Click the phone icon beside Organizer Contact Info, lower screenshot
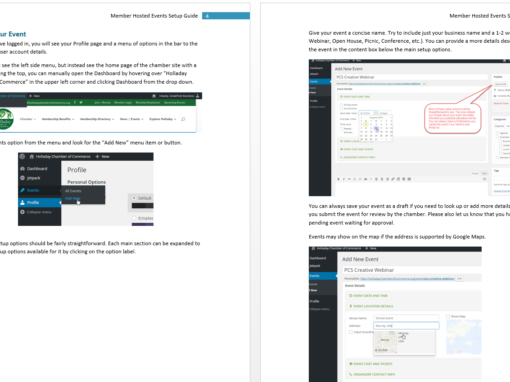 (x=351, y=374)
